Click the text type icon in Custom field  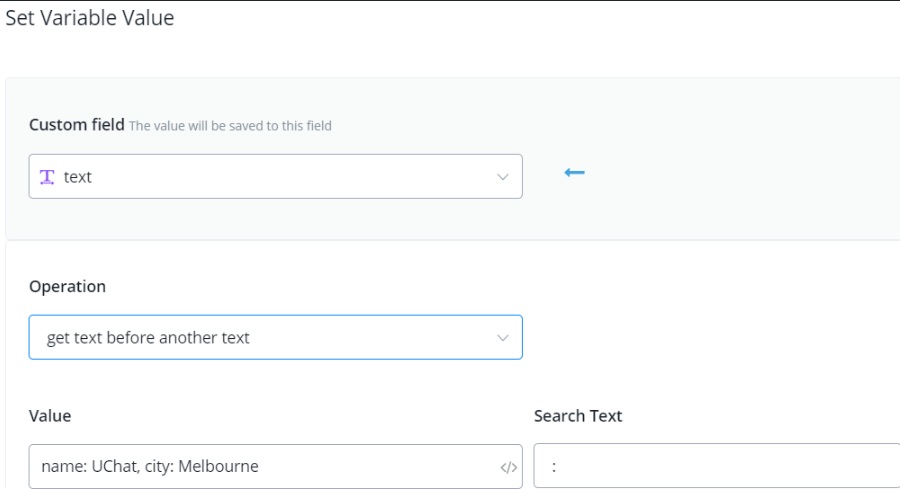click(x=48, y=177)
